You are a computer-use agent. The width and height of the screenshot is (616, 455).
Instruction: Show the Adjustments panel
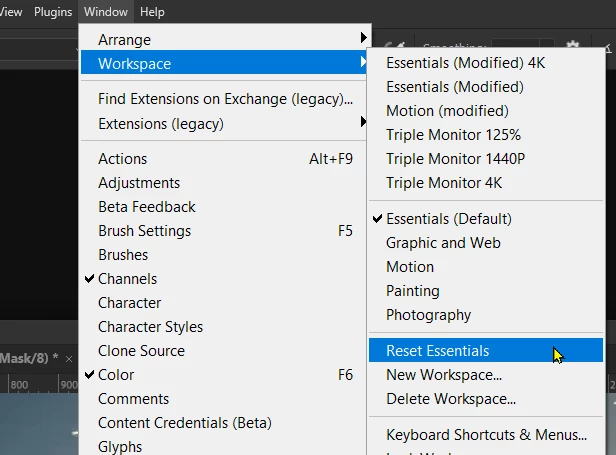point(224,183)
